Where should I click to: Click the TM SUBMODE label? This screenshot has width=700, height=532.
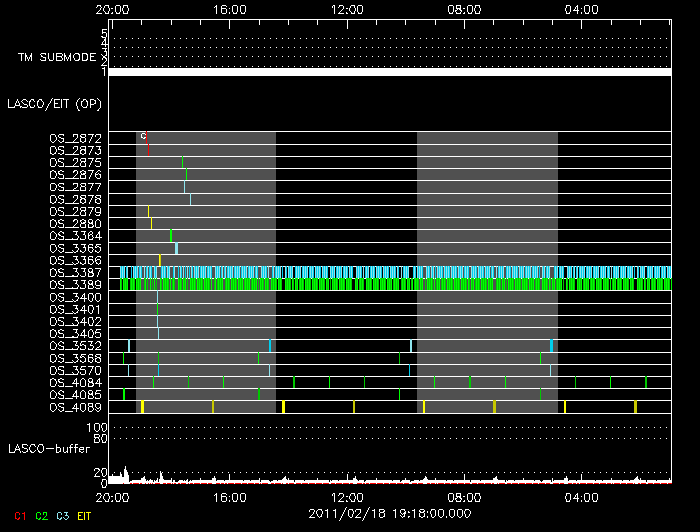coord(57,57)
